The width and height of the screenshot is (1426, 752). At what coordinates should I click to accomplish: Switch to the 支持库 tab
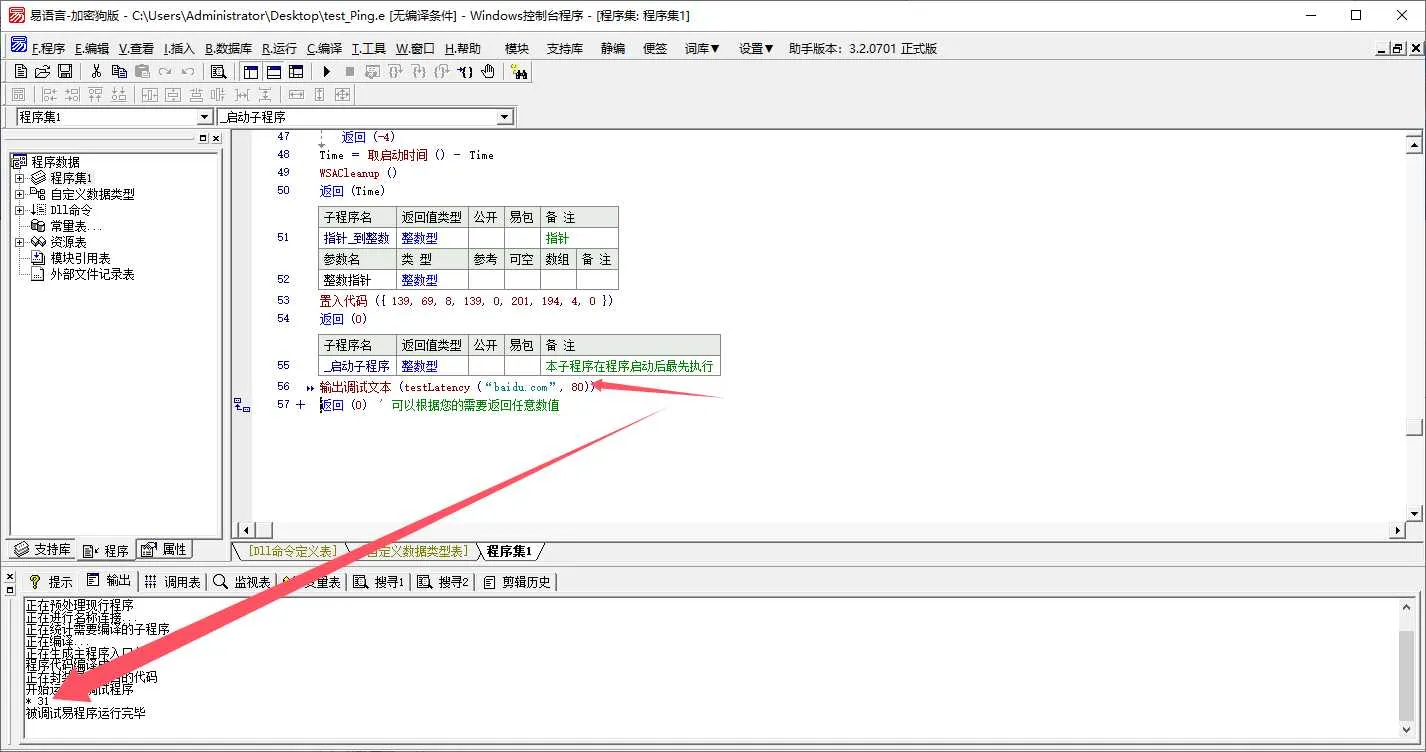(x=42, y=550)
